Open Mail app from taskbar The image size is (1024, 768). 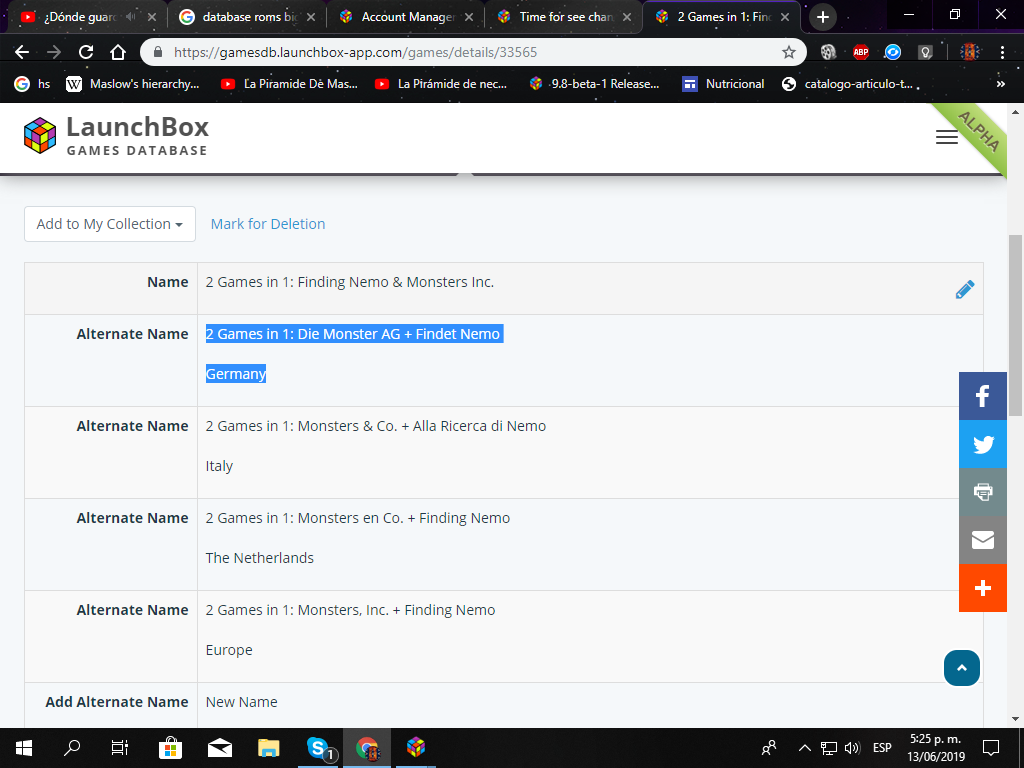[x=219, y=748]
